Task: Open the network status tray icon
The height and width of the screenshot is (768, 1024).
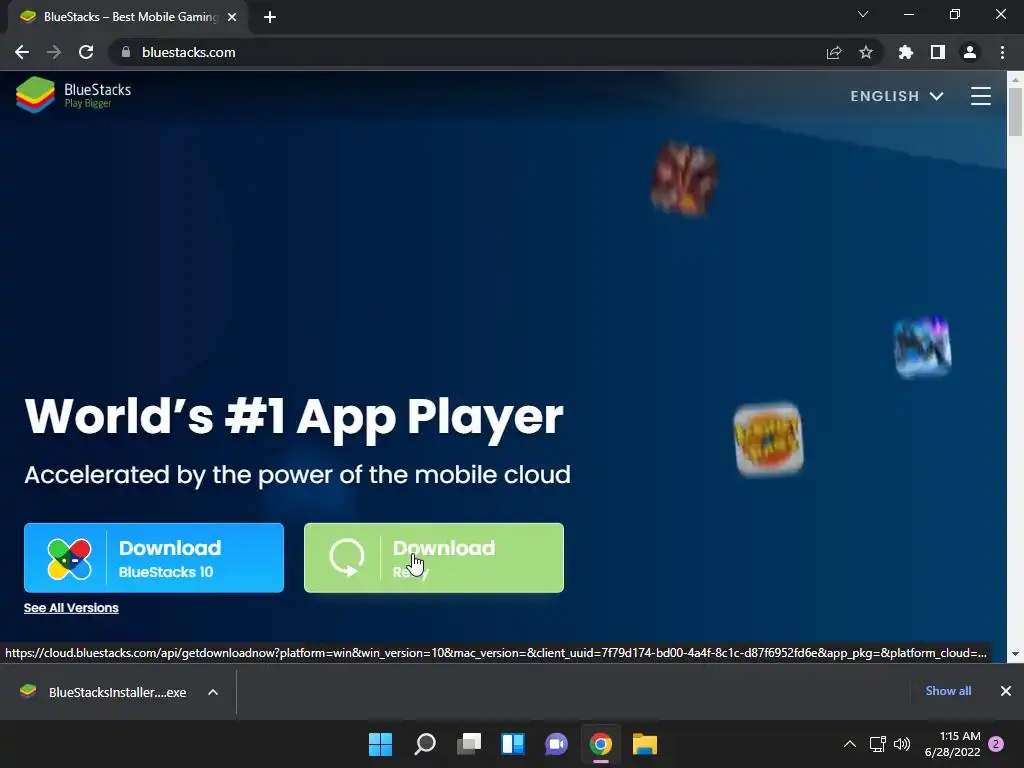Action: pos(878,744)
